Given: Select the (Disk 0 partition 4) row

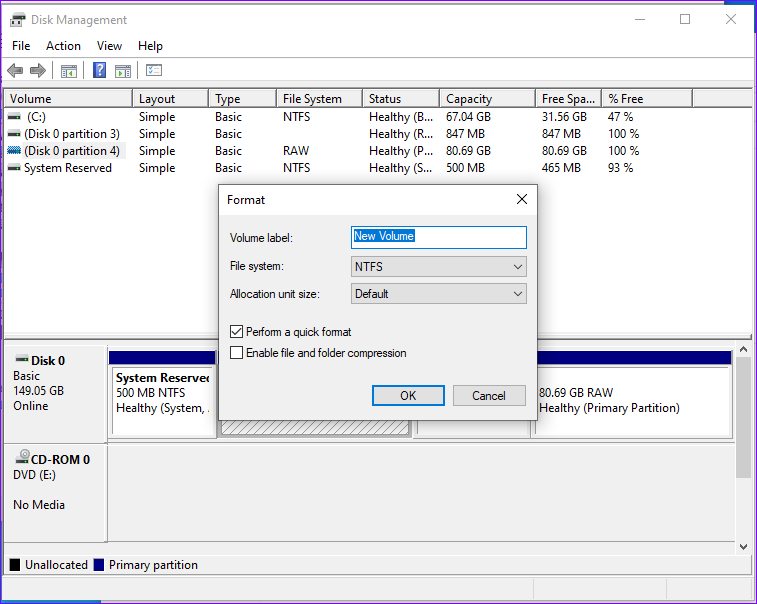Looking at the screenshot, I should [x=72, y=151].
